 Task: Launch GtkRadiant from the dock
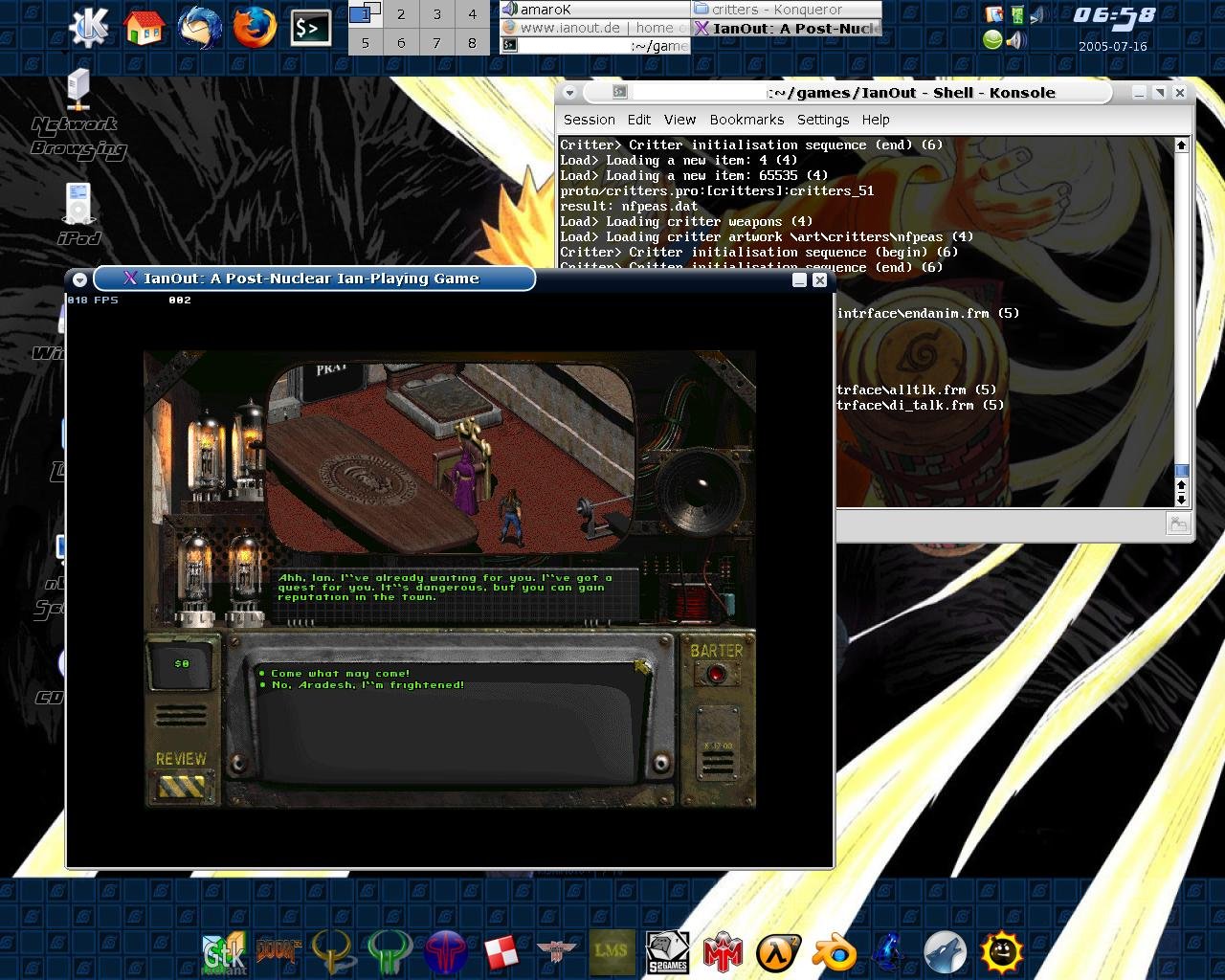click(x=224, y=953)
